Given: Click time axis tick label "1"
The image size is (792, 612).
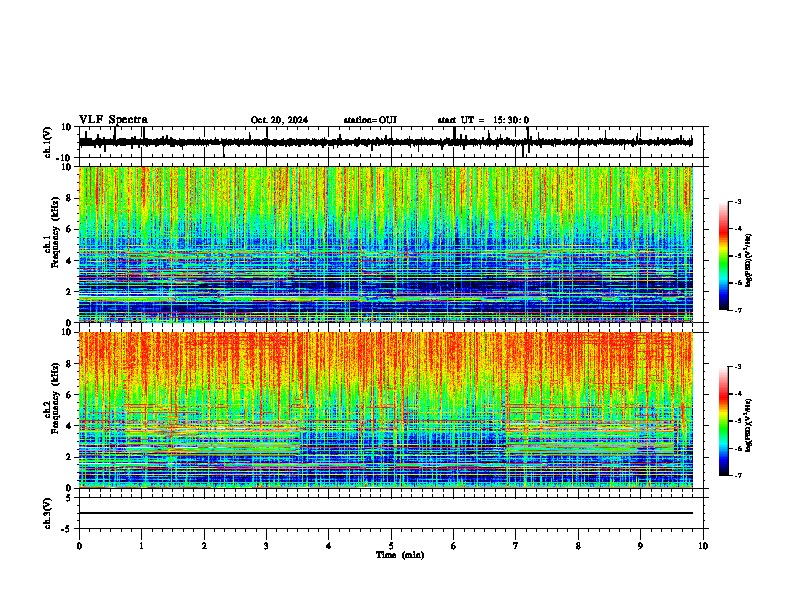Looking at the screenshot, I should pyautogui.click(x=141, y=546).
